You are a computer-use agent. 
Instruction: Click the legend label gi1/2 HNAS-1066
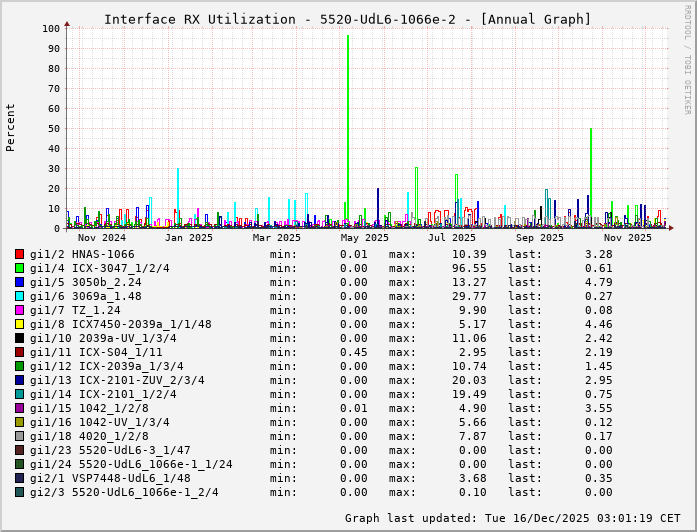(82, 254)
